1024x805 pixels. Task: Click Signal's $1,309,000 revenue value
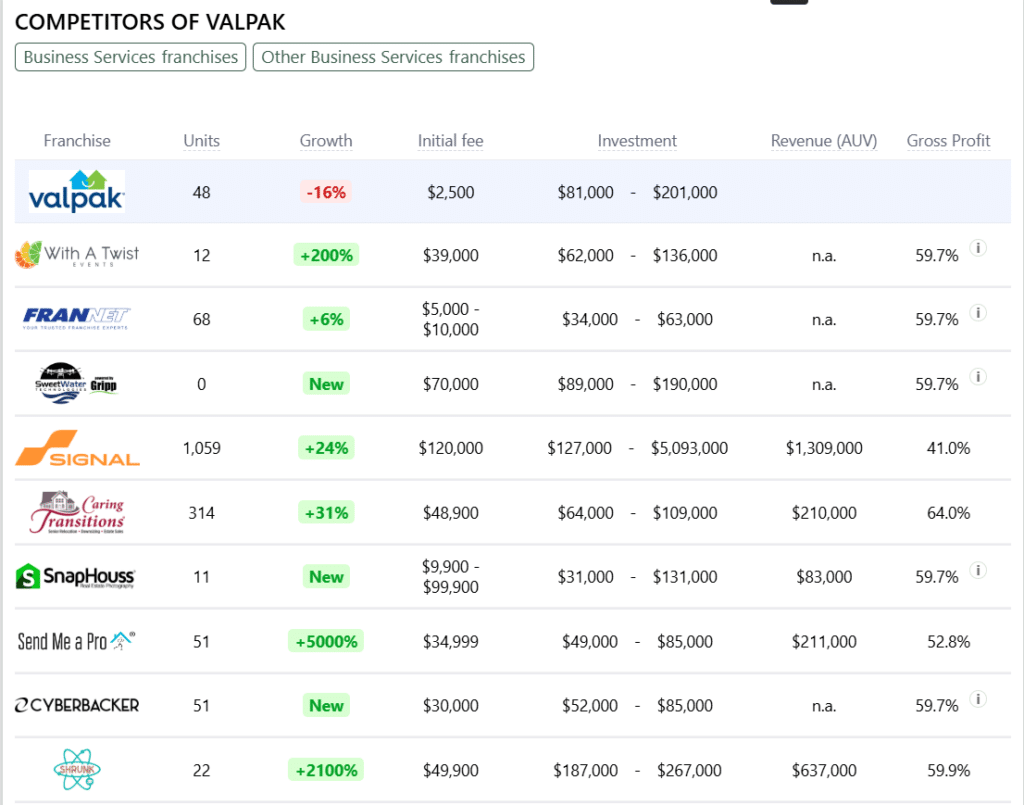pos(824,448)
